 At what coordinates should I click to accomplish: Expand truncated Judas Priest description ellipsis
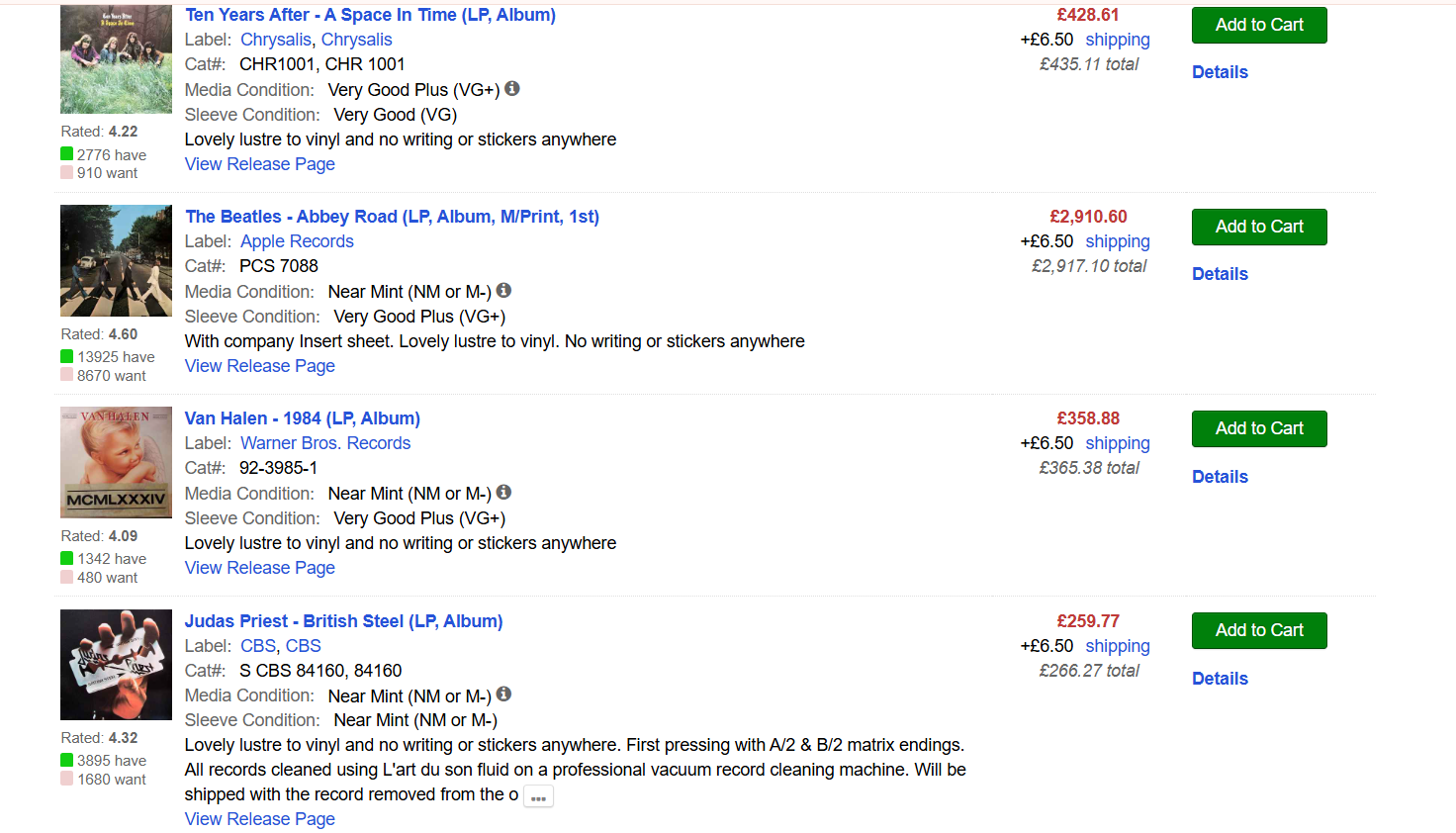(x=538, y=796)
